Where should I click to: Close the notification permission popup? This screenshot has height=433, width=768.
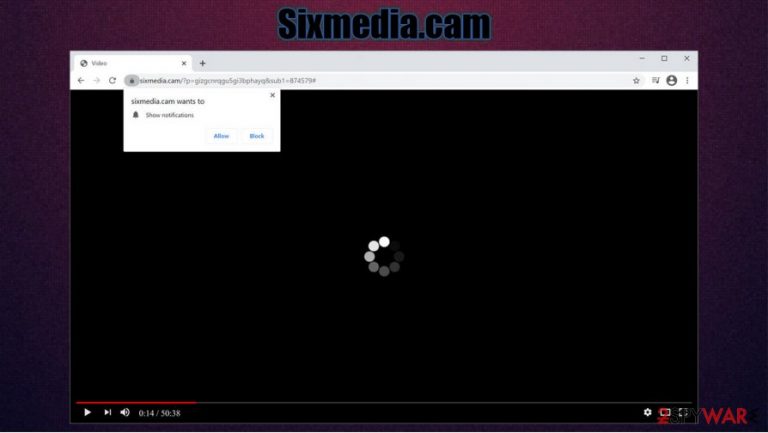pos(272,96)
